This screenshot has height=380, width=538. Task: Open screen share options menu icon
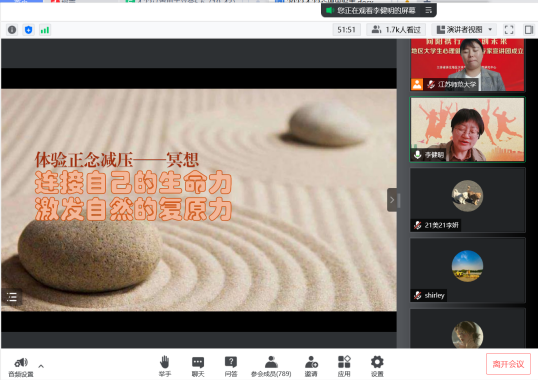(x=429, y=10)
